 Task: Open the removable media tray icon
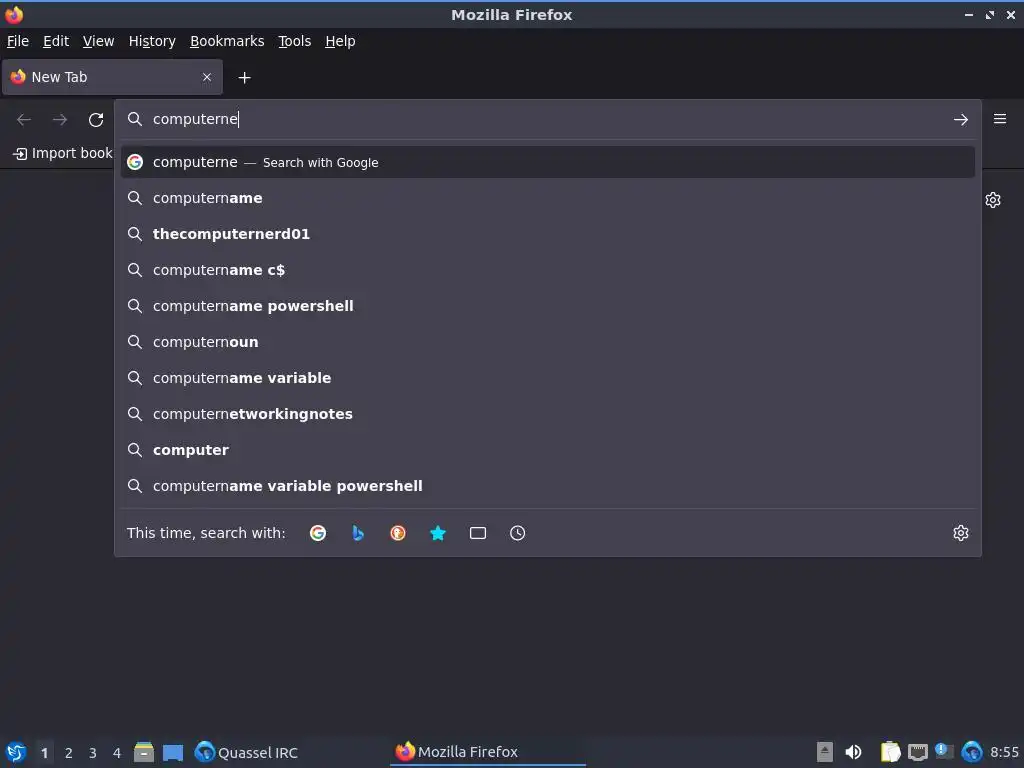click(824, 752)
